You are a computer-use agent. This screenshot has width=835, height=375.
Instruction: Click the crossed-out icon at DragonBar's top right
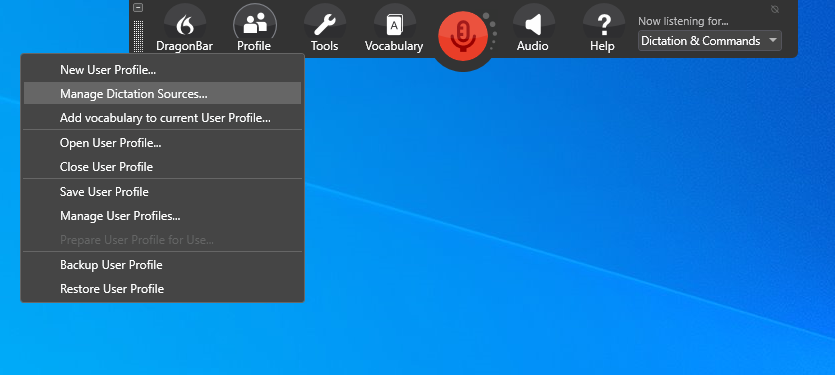(x=775, y=9)
